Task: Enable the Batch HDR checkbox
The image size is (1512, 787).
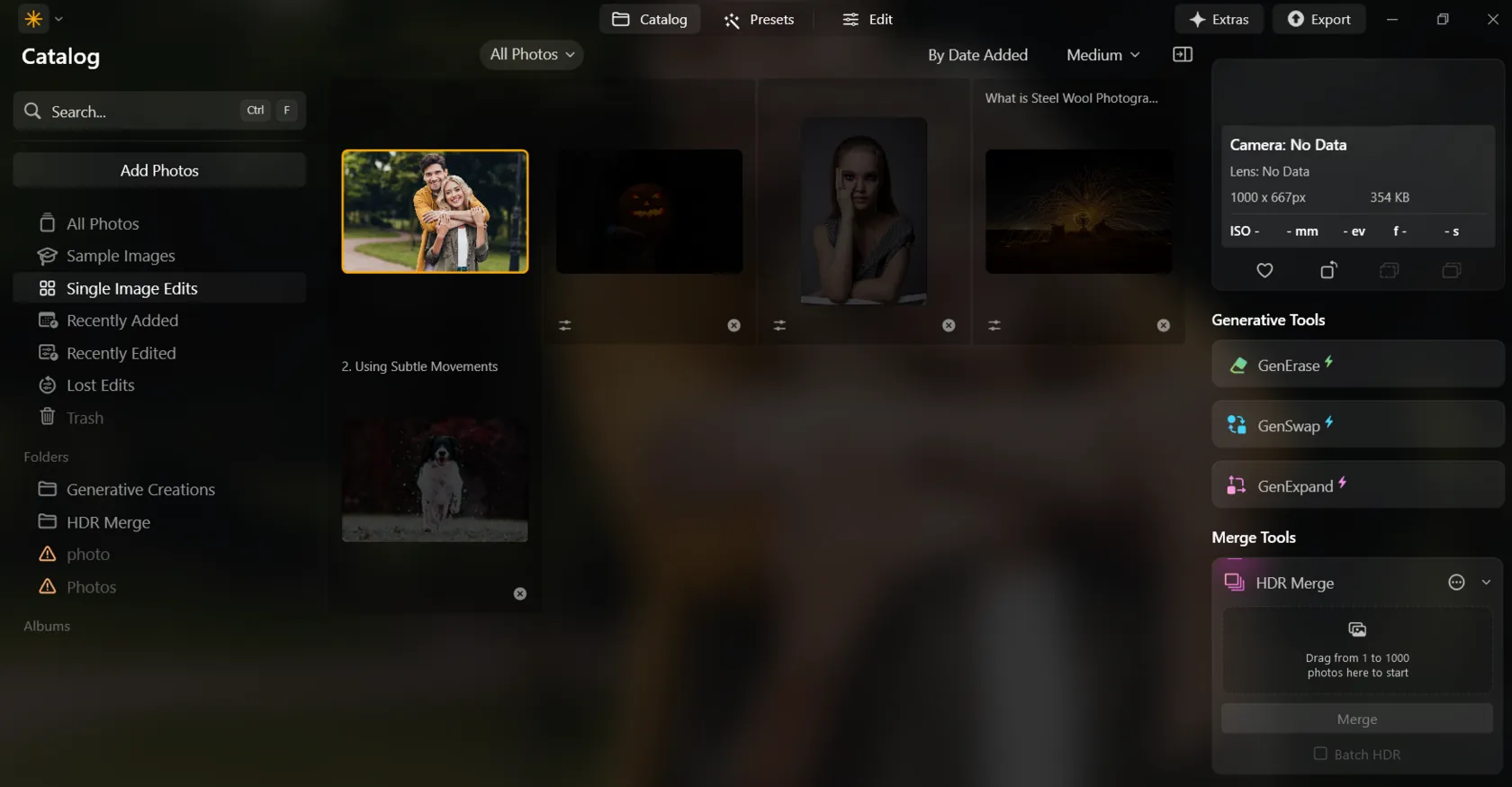Action: [1320, 754]
